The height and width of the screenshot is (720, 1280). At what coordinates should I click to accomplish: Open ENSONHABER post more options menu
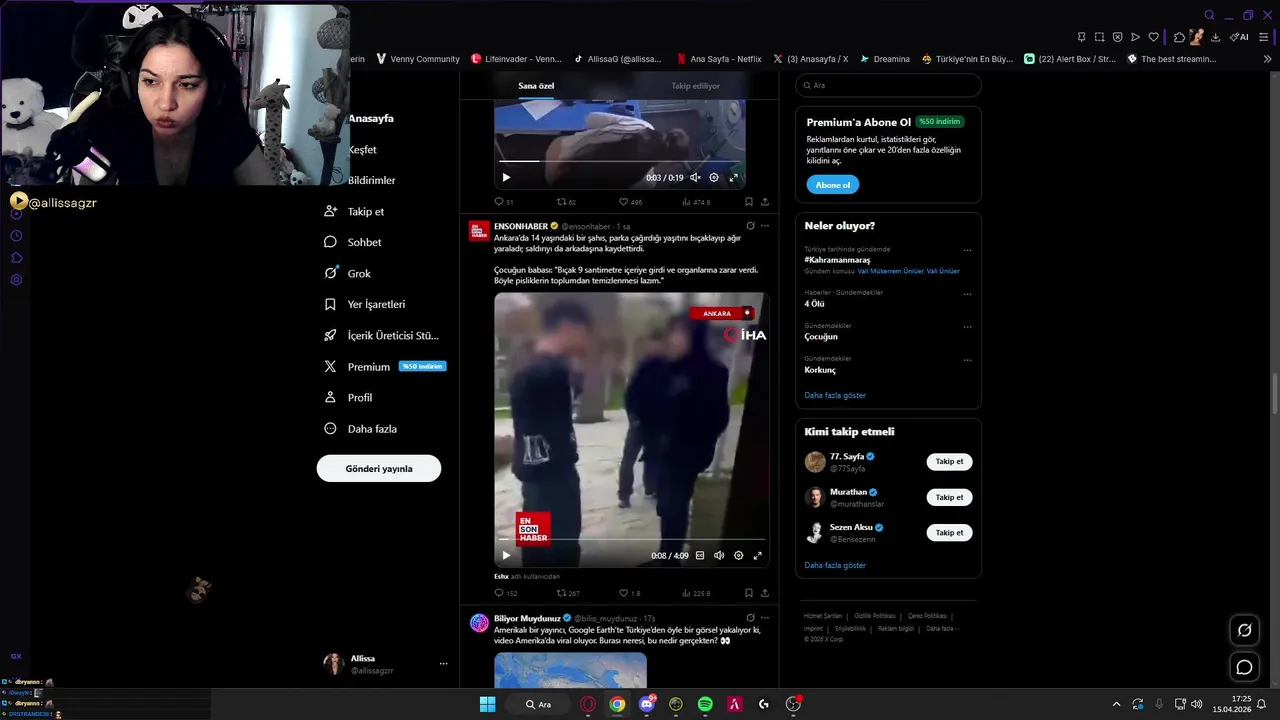(x=765, y=226)
